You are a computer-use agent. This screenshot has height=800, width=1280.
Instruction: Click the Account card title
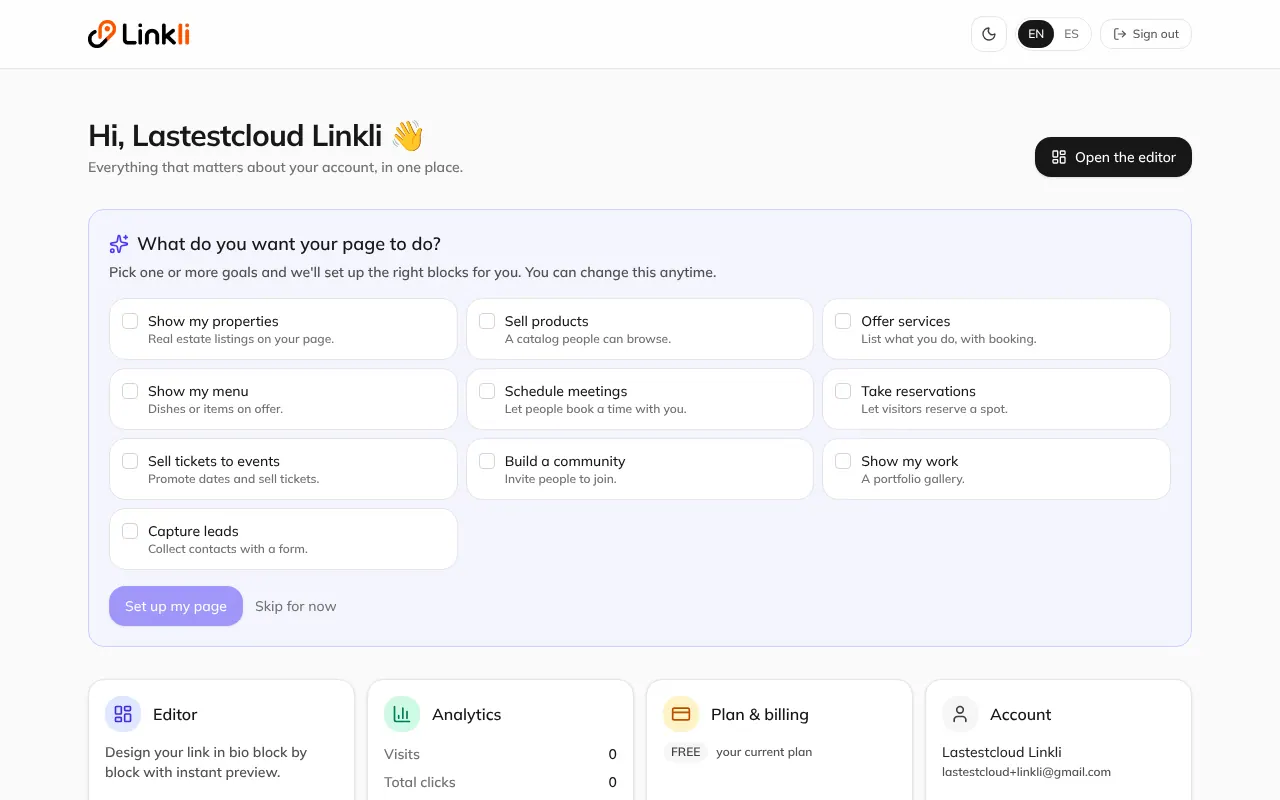click(x=1021, y=714)
